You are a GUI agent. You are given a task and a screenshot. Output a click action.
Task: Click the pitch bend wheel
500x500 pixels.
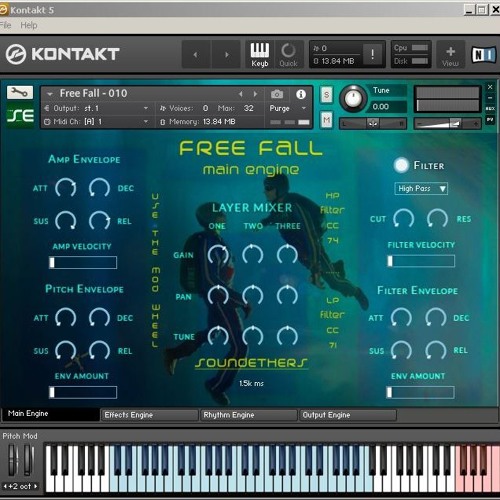pyautogui.click(x=13, y=460)
